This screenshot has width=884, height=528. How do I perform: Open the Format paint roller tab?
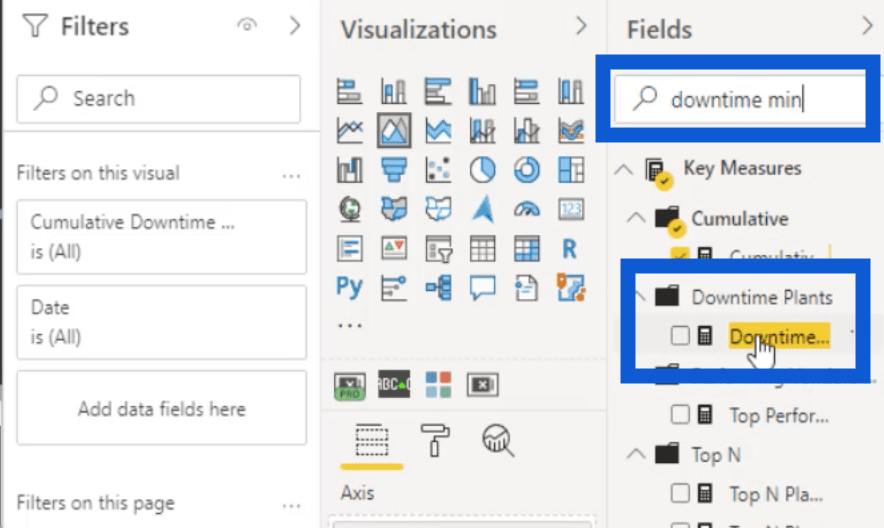[x=435, y=440]
